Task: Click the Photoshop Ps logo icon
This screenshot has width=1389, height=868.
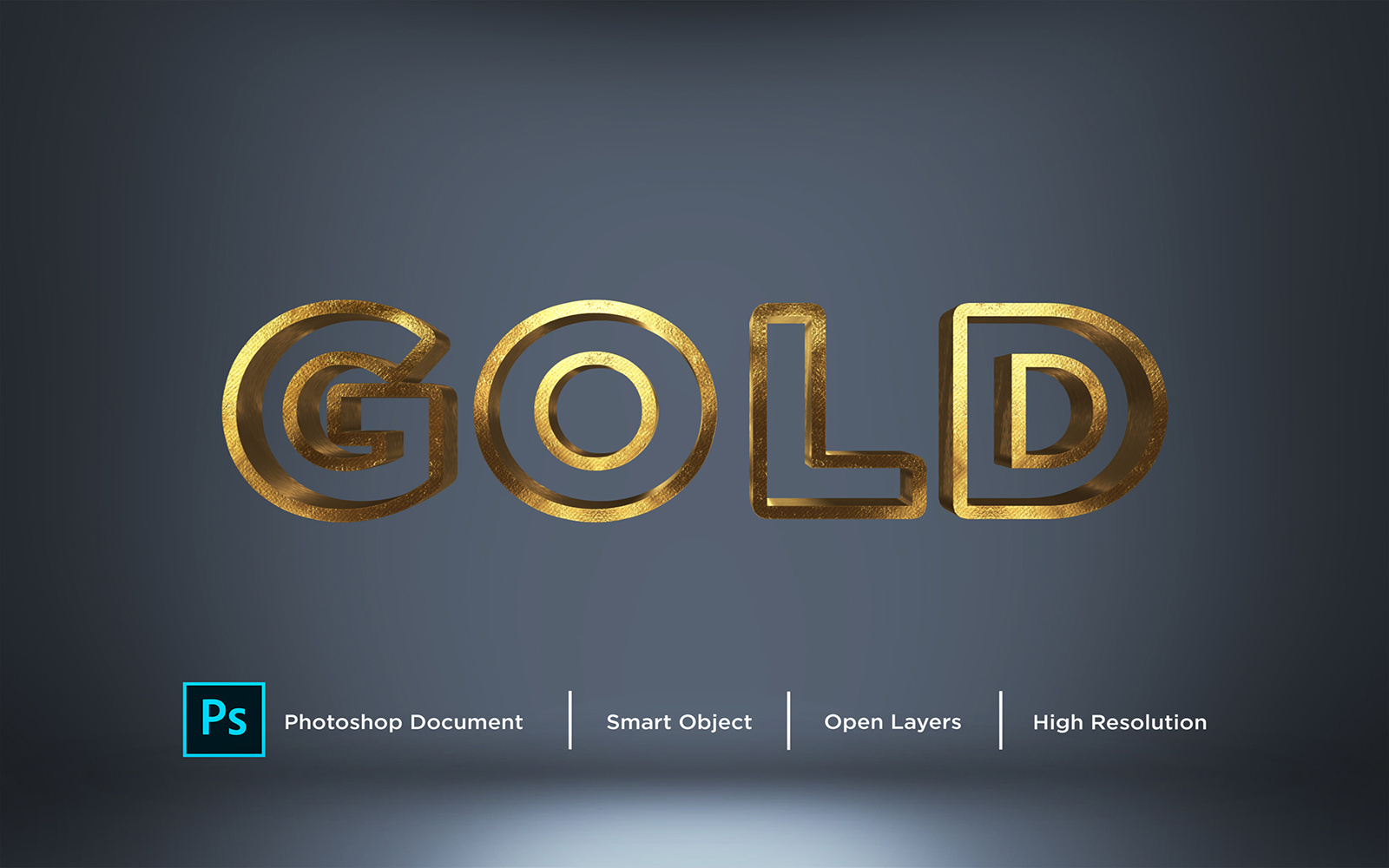Action: (224, 720)
